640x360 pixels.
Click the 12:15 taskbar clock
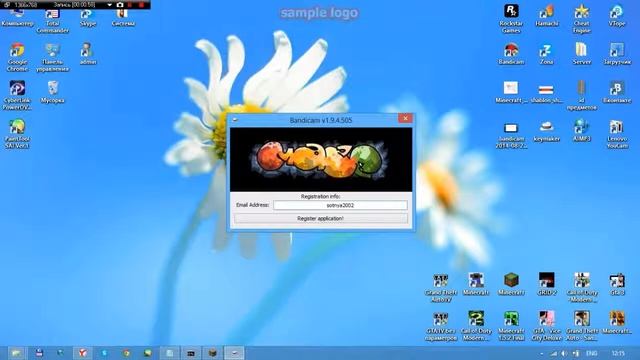coord(618,353)
